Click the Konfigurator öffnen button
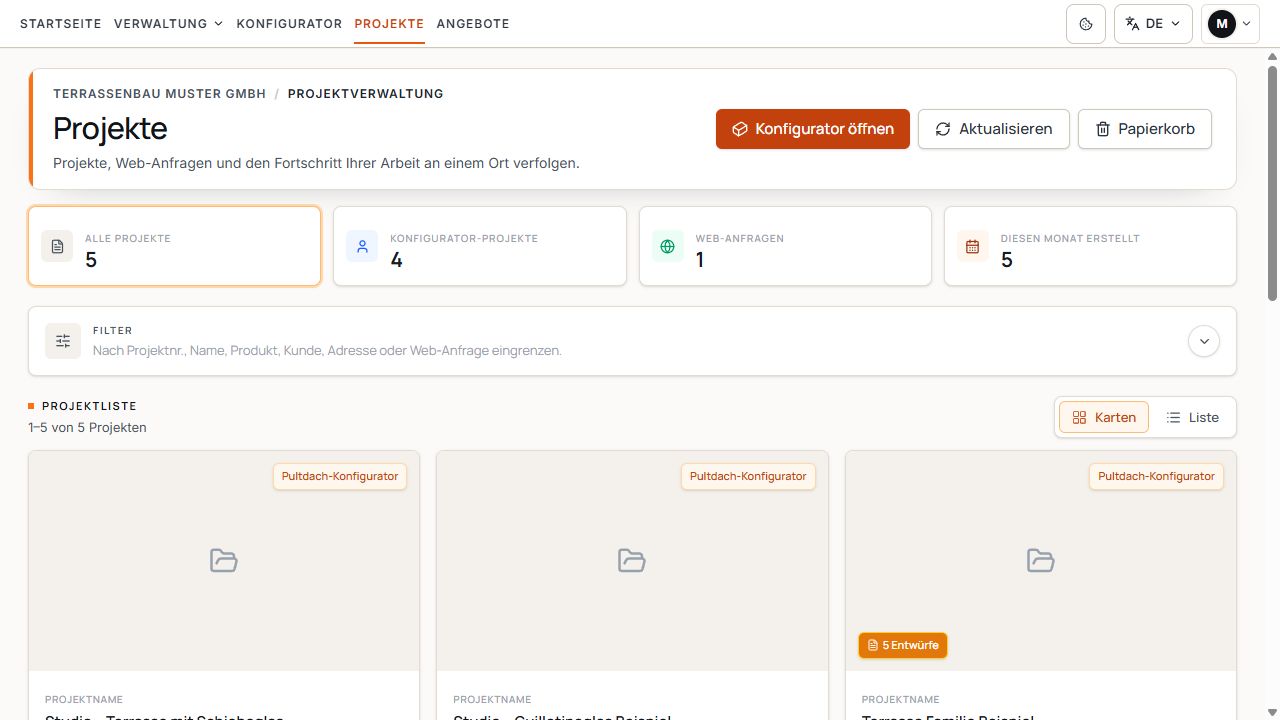 coord(813,129)
